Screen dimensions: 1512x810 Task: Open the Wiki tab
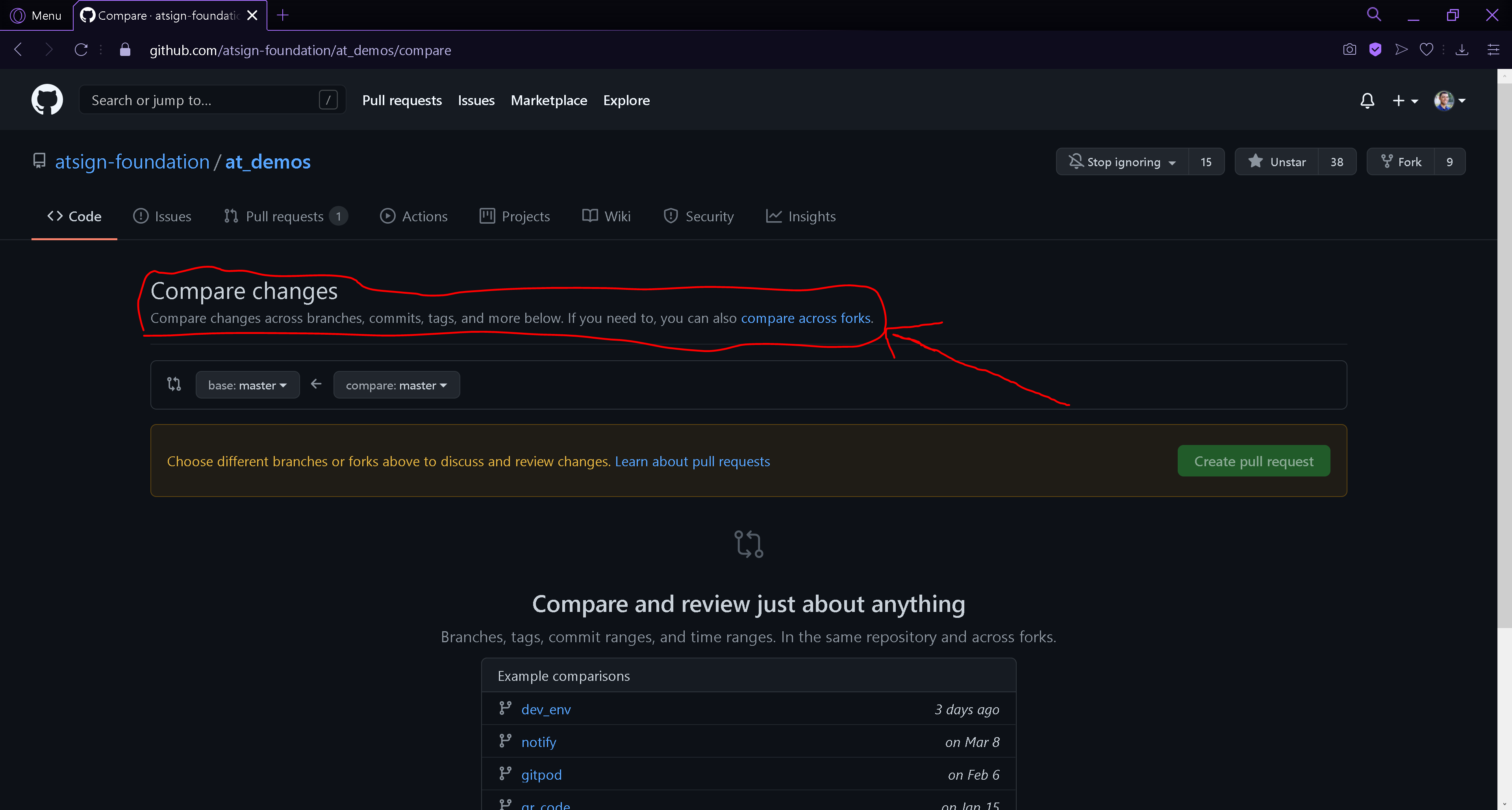tap(606, 217)
